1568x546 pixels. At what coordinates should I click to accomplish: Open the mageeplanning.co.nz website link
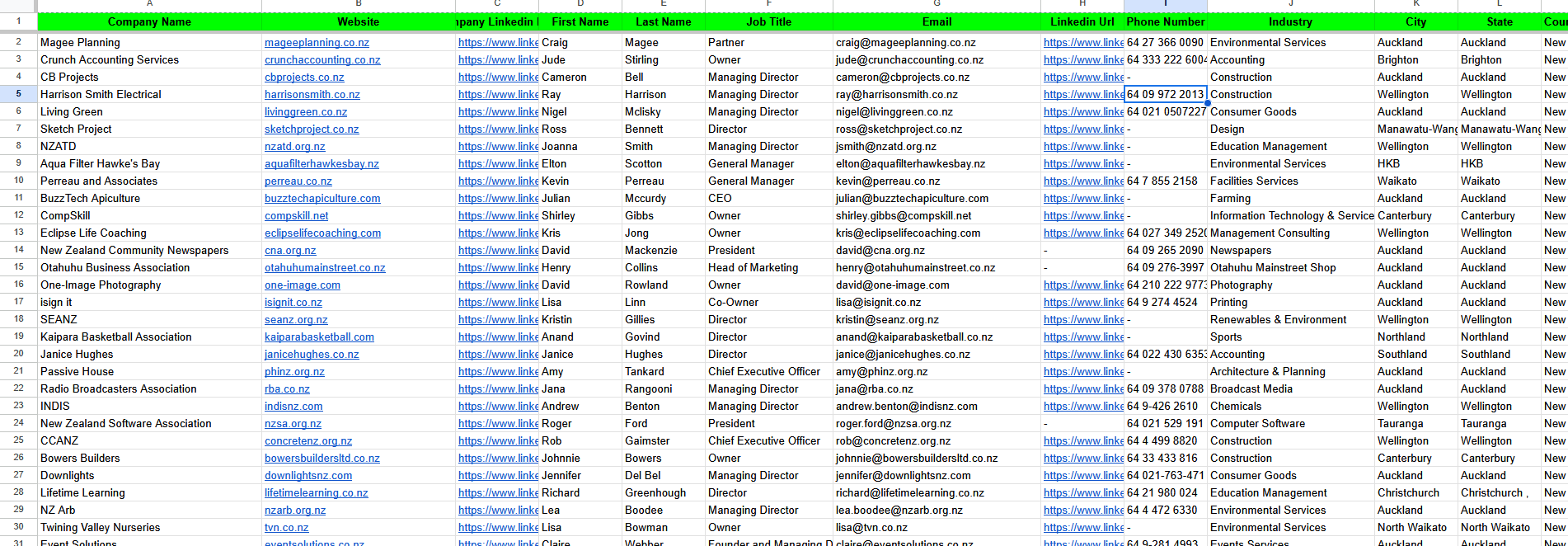pos(317,43)
